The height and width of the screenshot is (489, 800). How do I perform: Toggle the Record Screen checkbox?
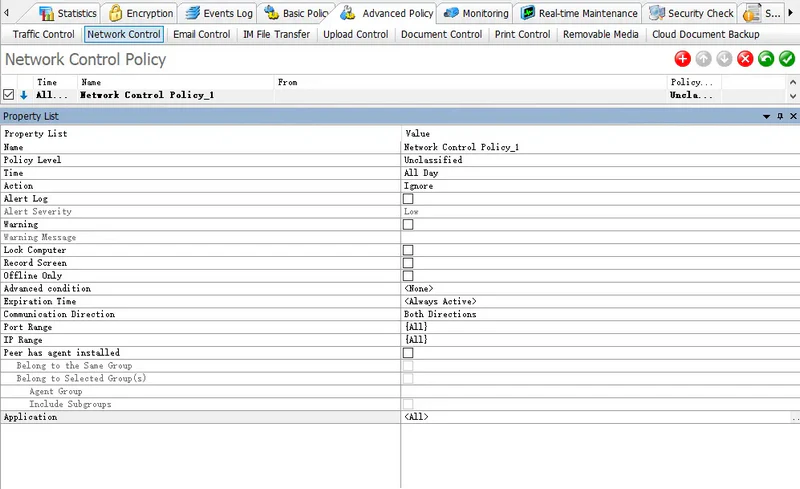click(x=408, y=263)
